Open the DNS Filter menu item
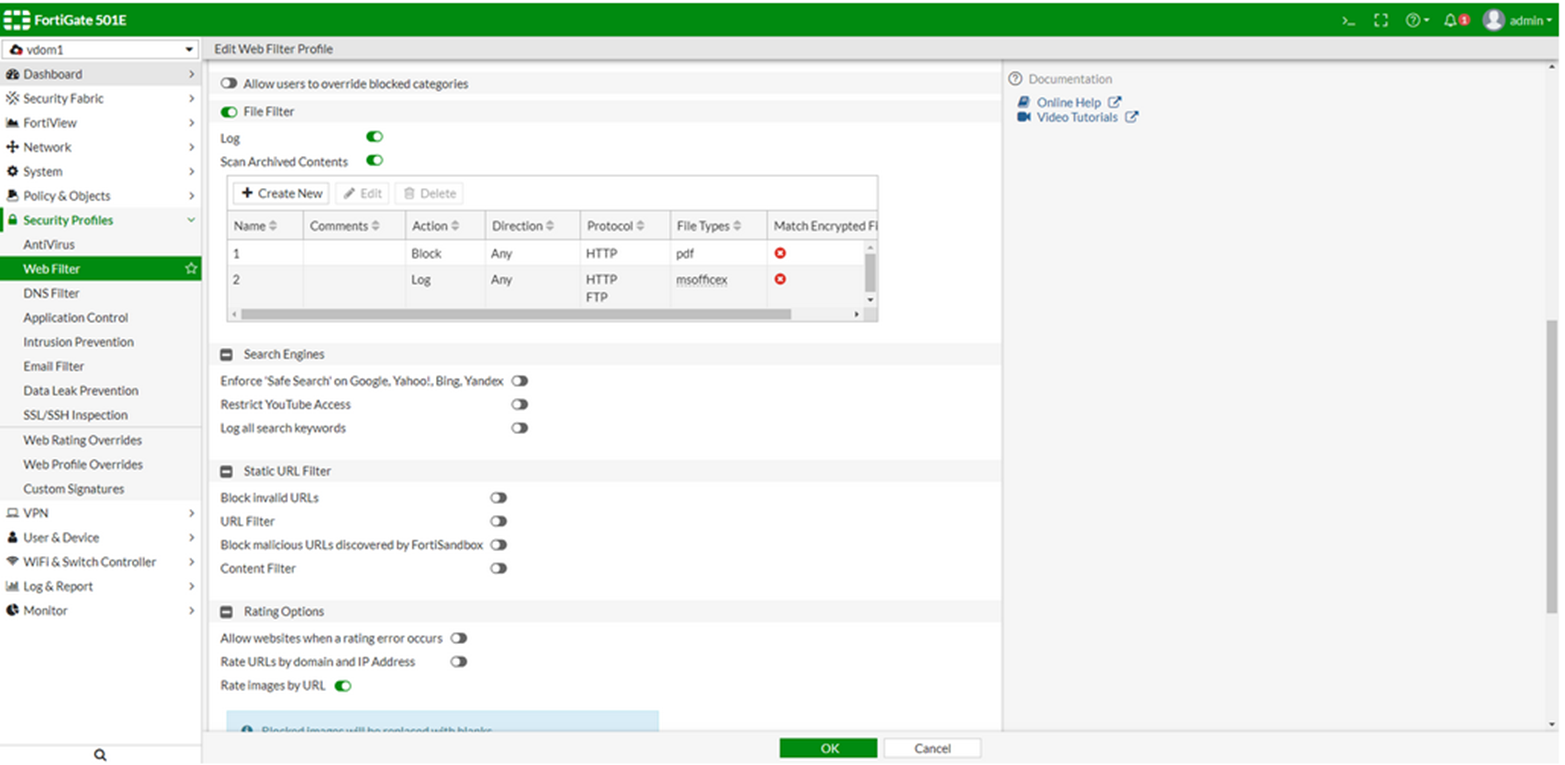The height and width of the screenshot is (765, 1565). point(51,293)
